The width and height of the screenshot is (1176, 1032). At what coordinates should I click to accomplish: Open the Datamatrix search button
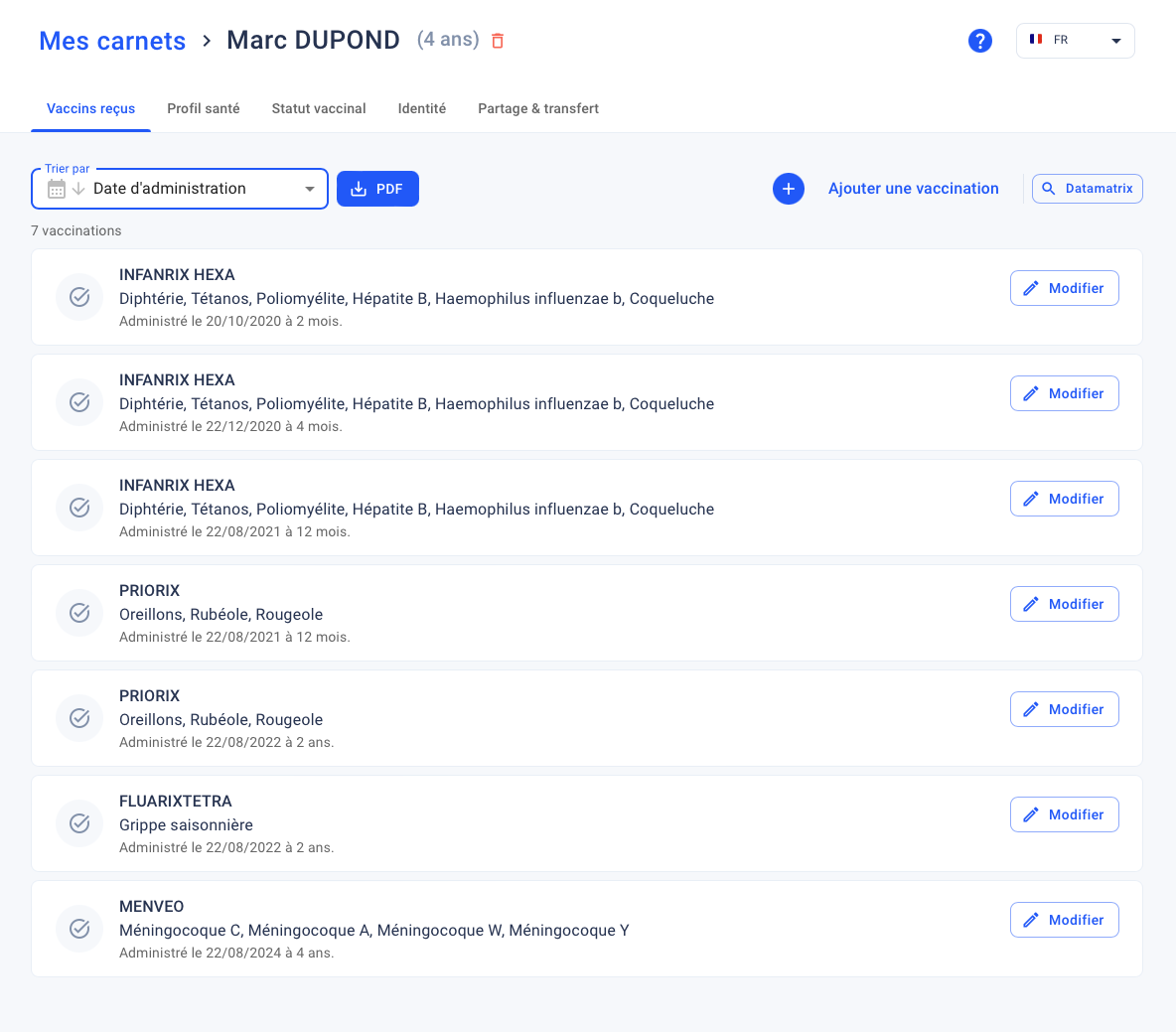pos(1087,189)
